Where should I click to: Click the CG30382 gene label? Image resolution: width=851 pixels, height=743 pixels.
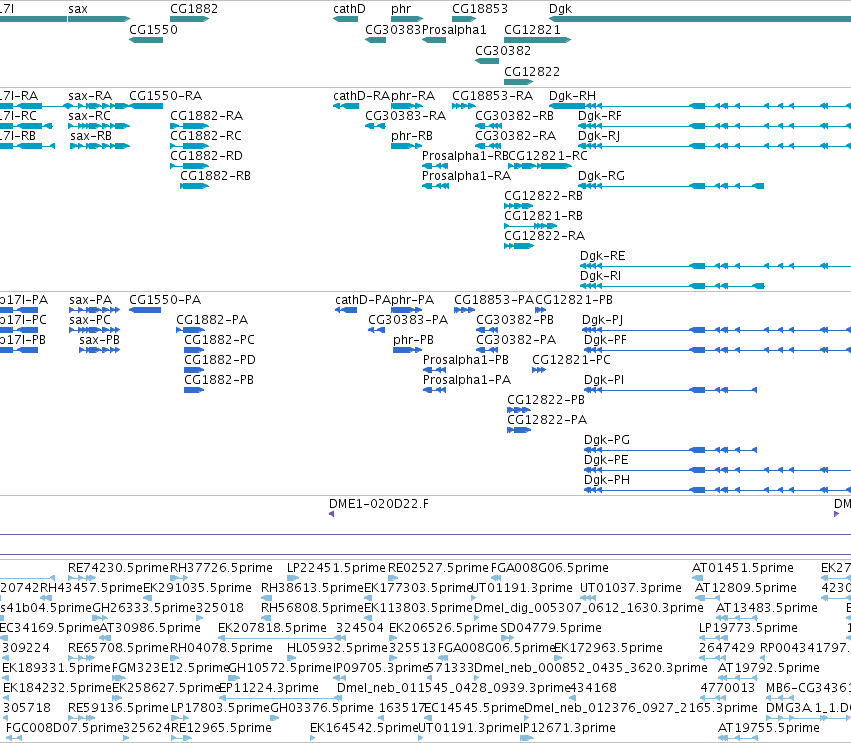click(x=503, y=50)
